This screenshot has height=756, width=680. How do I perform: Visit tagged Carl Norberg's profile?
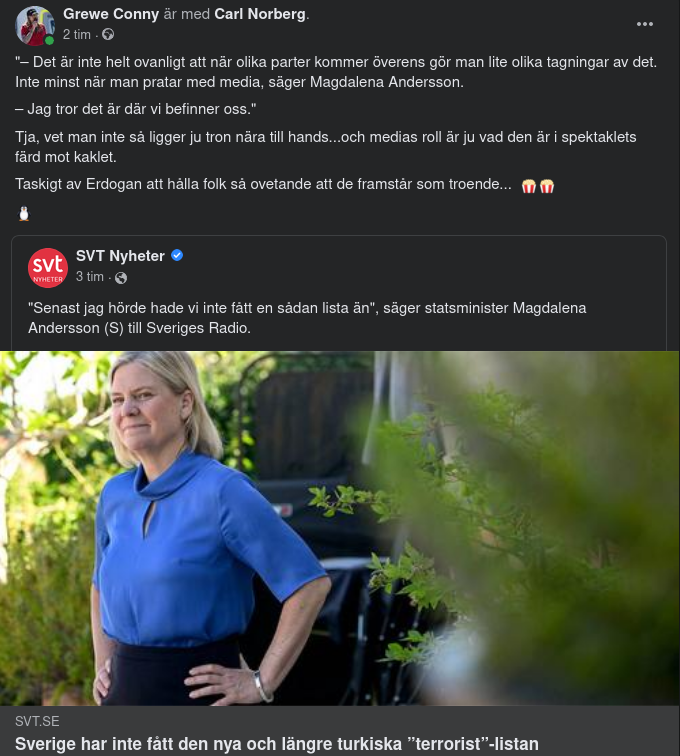260,14
